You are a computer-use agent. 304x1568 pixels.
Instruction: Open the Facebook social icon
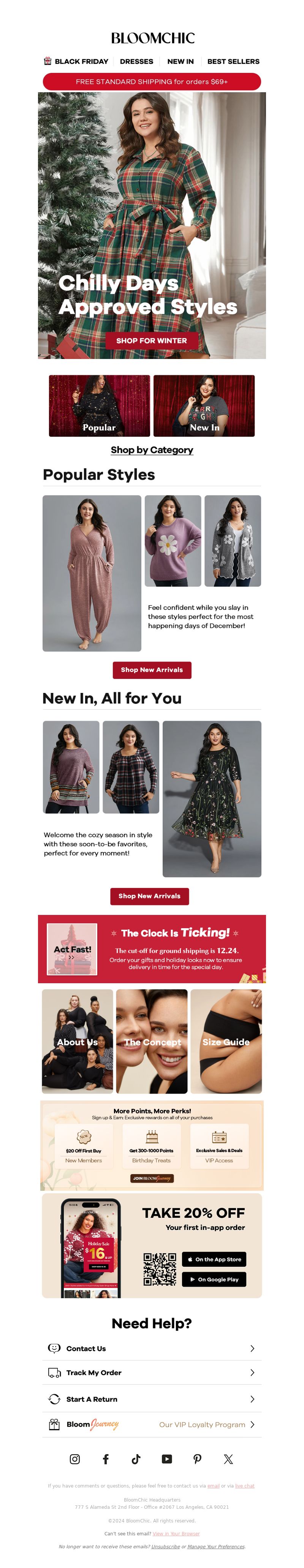pyautogui.click(x=105, y=1459)
